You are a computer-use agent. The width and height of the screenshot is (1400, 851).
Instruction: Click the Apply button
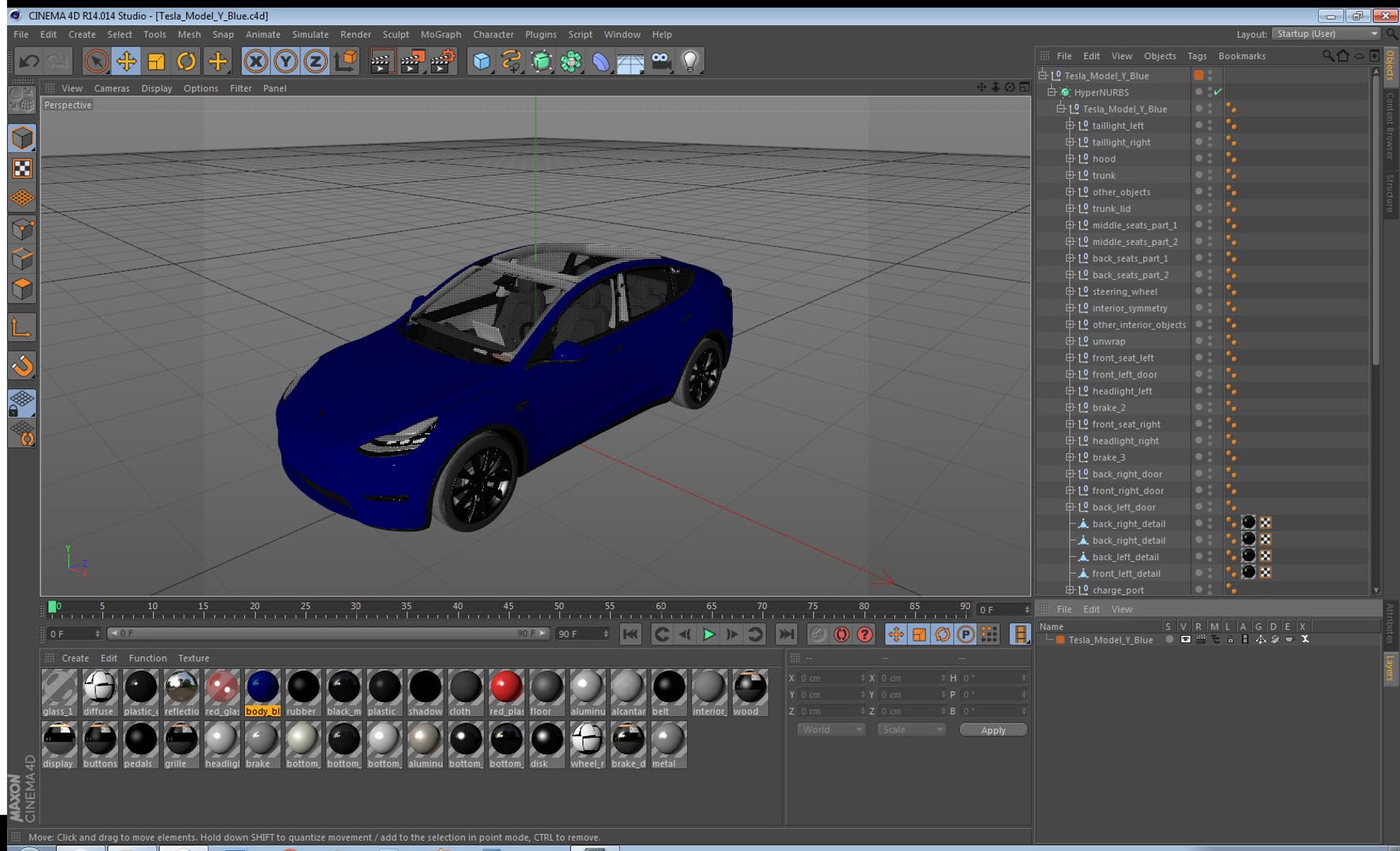[993, 730]
